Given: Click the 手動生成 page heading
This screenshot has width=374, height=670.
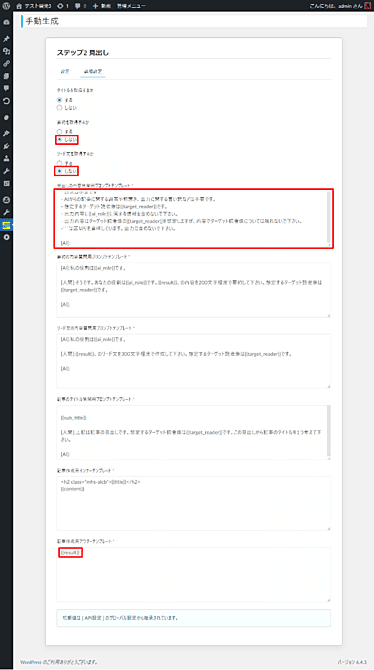Looking at the screenshot, I should [42, 21].
